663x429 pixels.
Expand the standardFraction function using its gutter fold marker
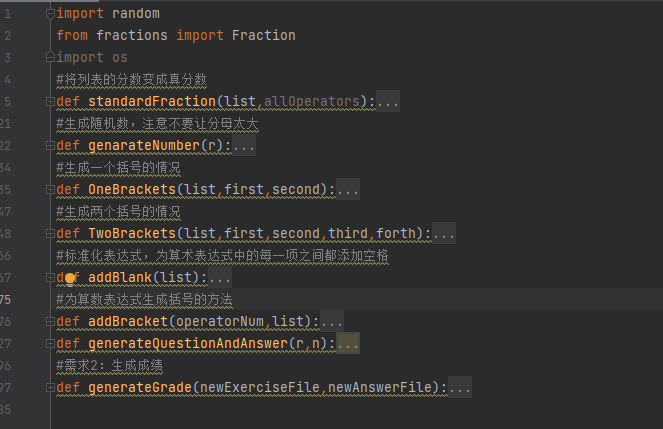click(x=50, y=102)
